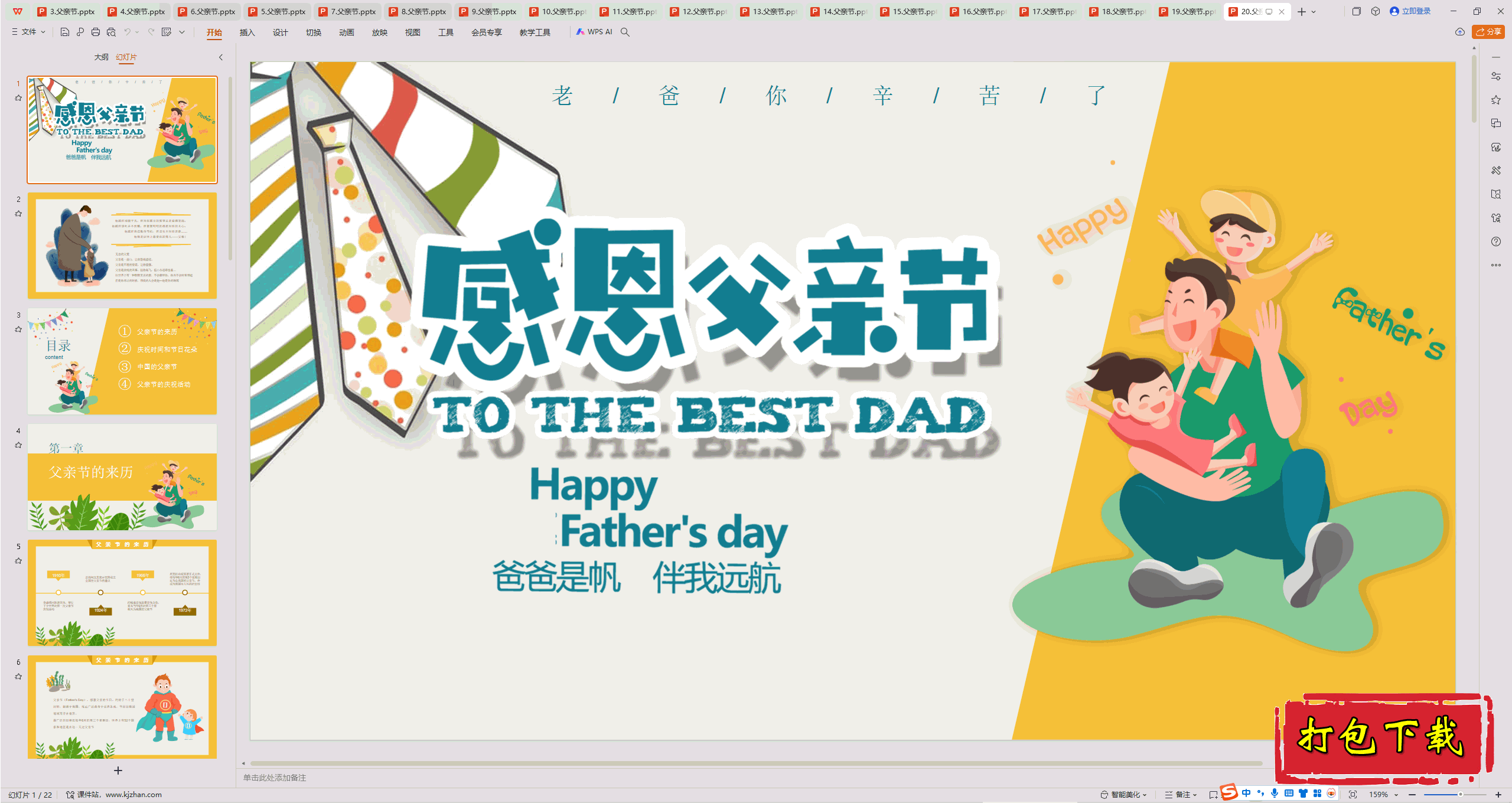Click the WPS home logo icon
1512x803 pixels.
click(x=18, y=11)
